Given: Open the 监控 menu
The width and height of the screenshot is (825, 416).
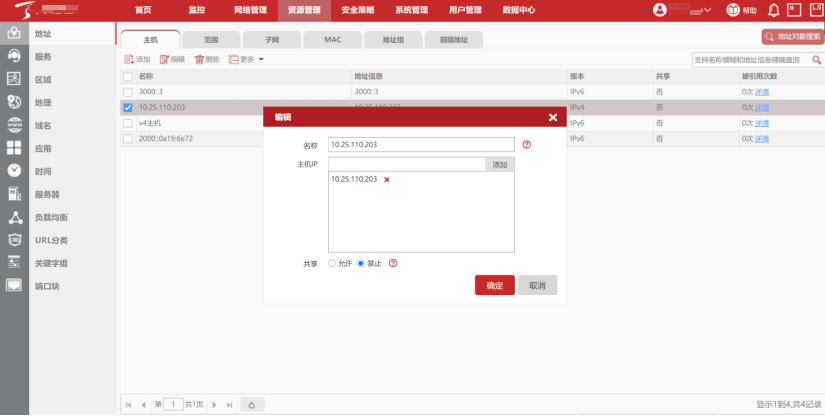Looking at the screenshot, I should tap(197, 10).
